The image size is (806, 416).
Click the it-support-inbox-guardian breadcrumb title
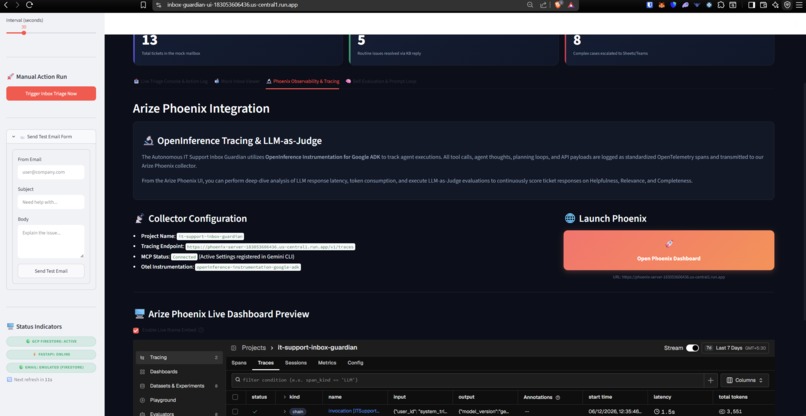(317, 348)
